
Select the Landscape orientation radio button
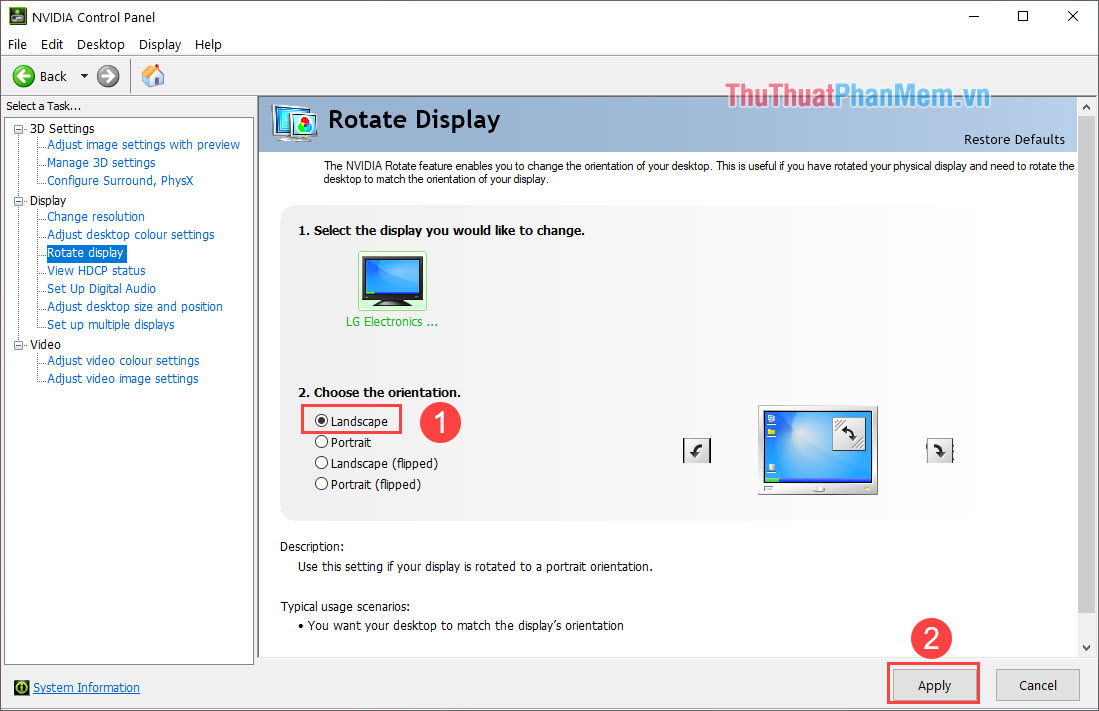coord(322,422)
